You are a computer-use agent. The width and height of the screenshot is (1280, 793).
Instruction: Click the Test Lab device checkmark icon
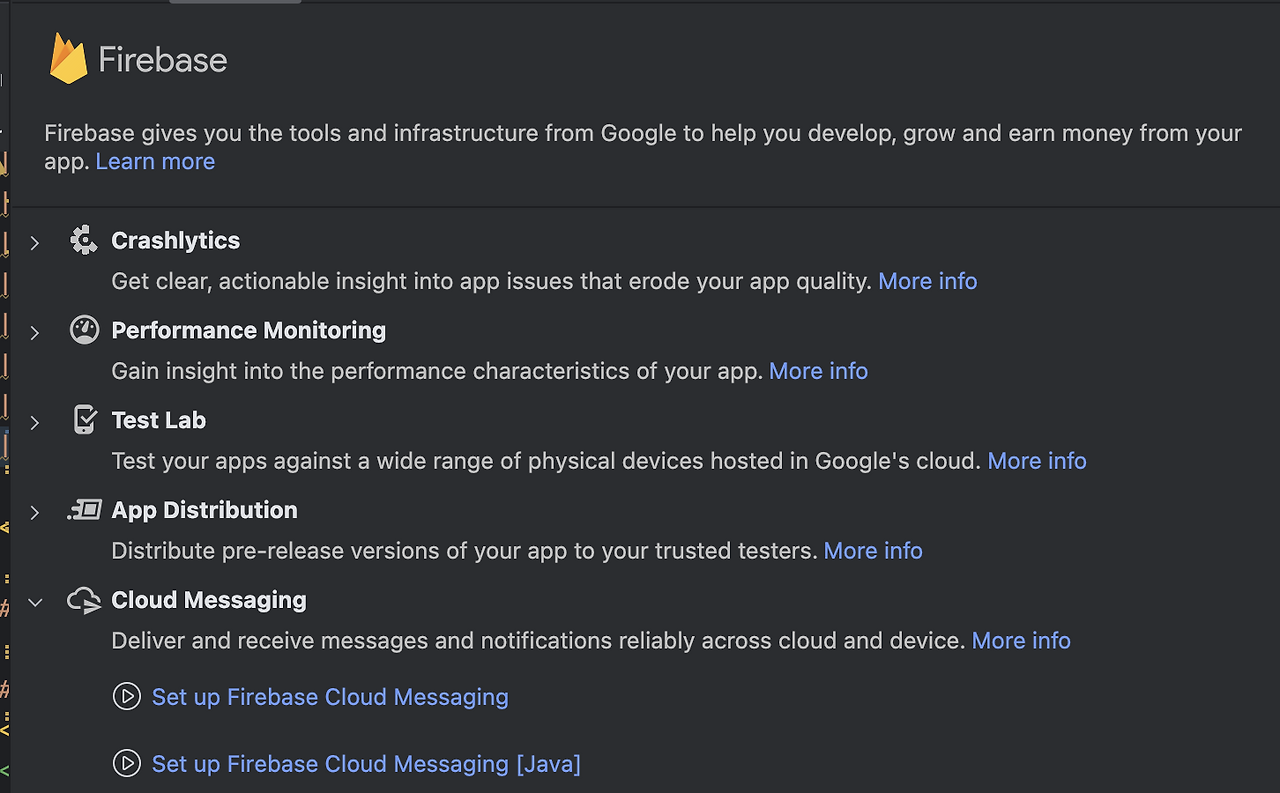pyautogui.click(x=85, y=420)
